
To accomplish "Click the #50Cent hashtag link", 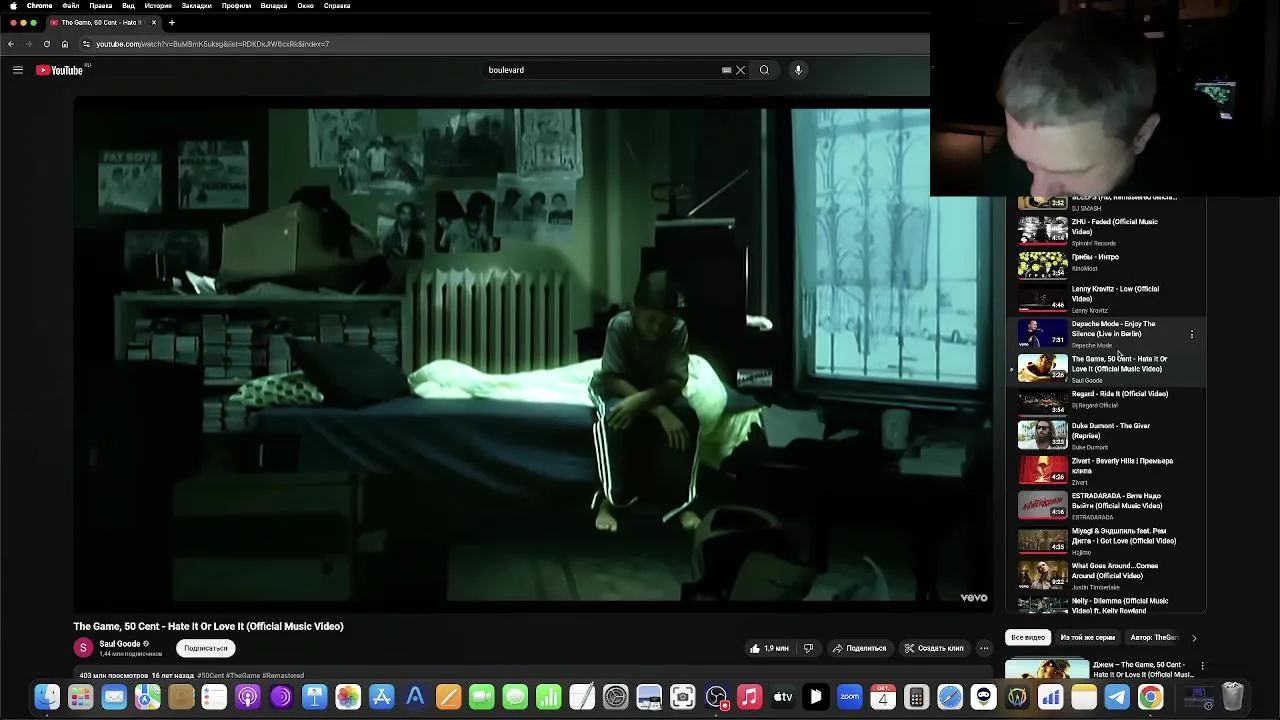I will [x=210, y=676].
